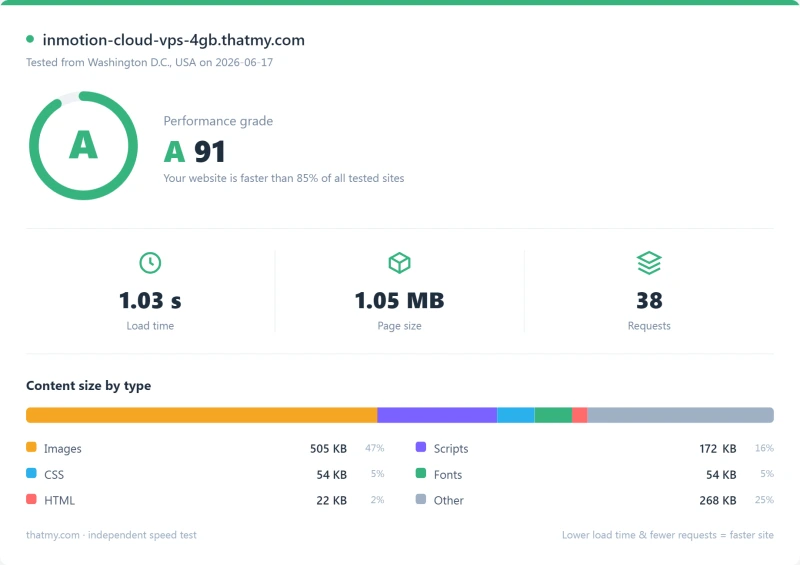The image size is (800, 565).
Task: Click the '1.05 MB' page size value
Action: [x=399, y=300]
